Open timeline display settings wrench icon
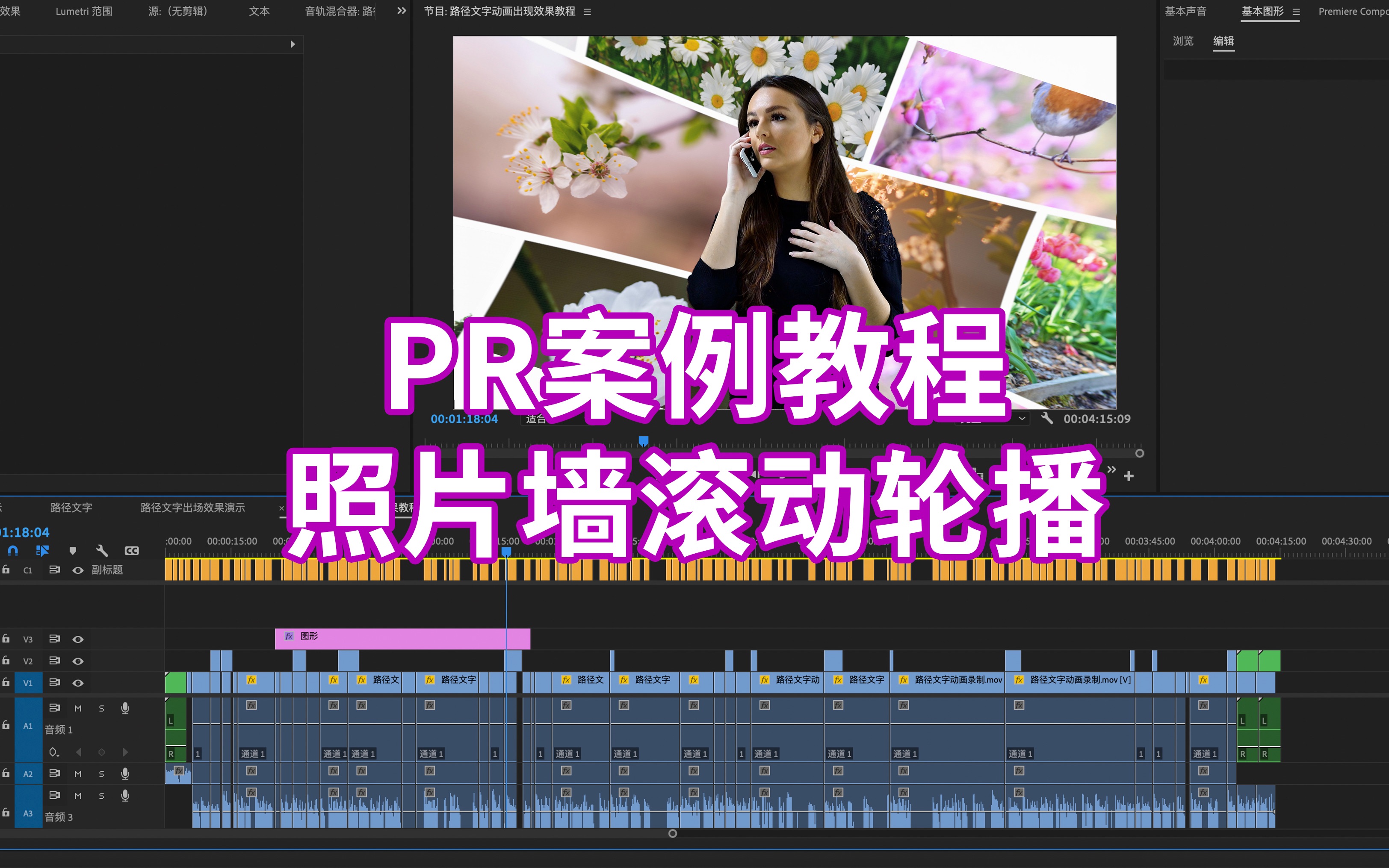This screenshot has height=868, width=1389. pyautogui.click(x=102, y=551)
